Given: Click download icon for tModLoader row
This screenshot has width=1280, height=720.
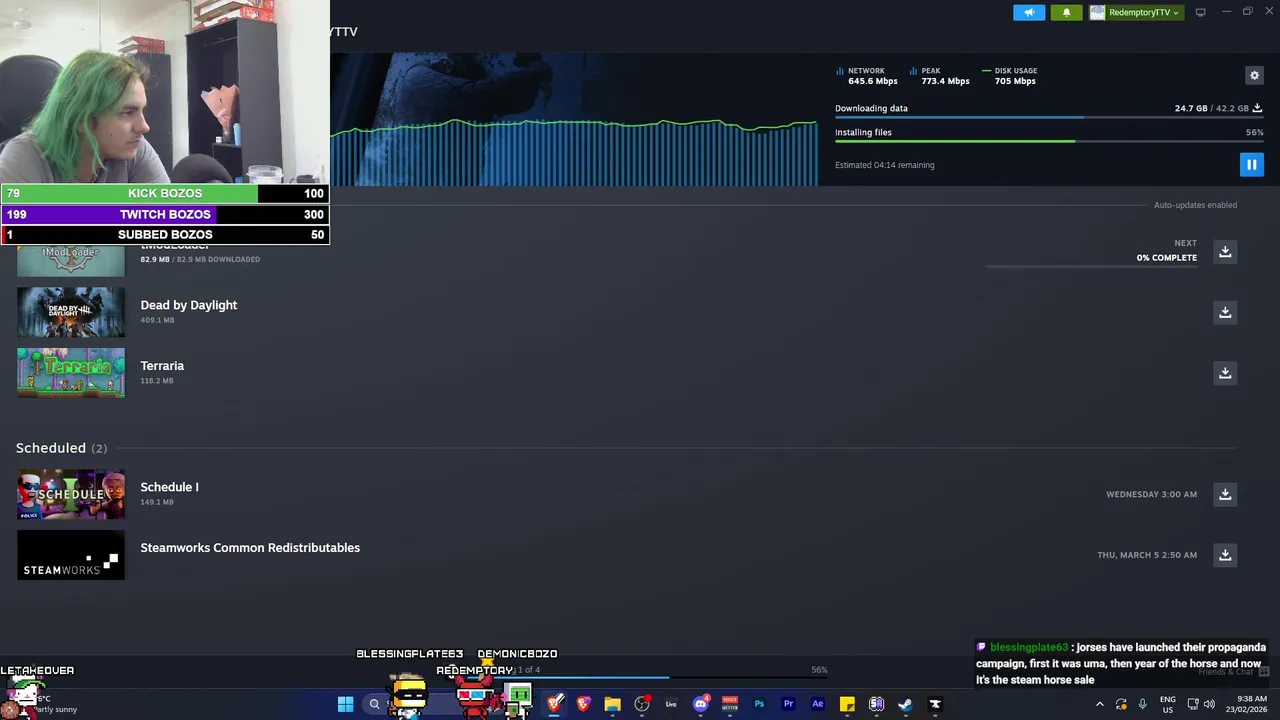Looking at the screenshot, I should tap(1225, 252).
